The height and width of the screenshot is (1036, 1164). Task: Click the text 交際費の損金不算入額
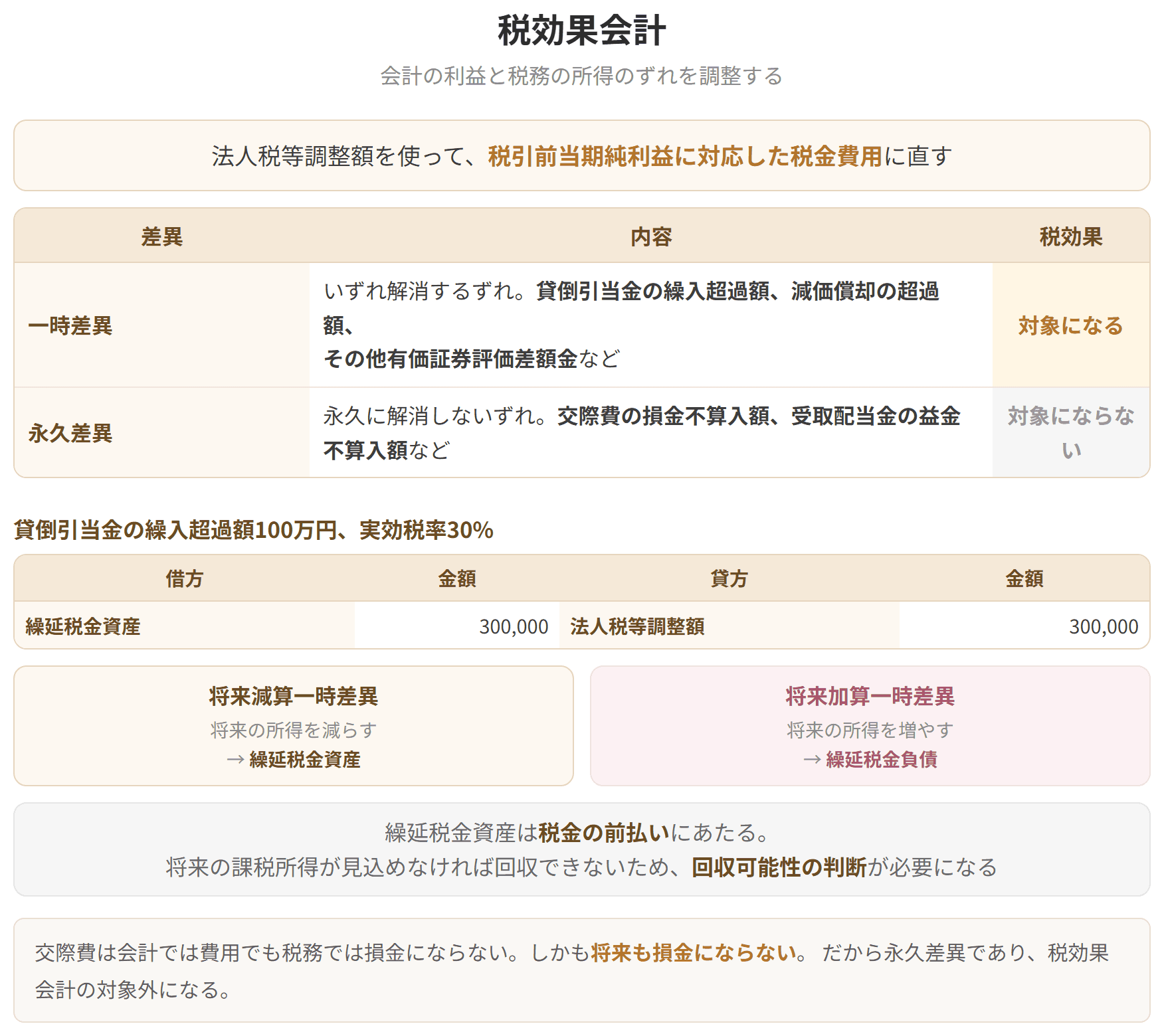663,416
